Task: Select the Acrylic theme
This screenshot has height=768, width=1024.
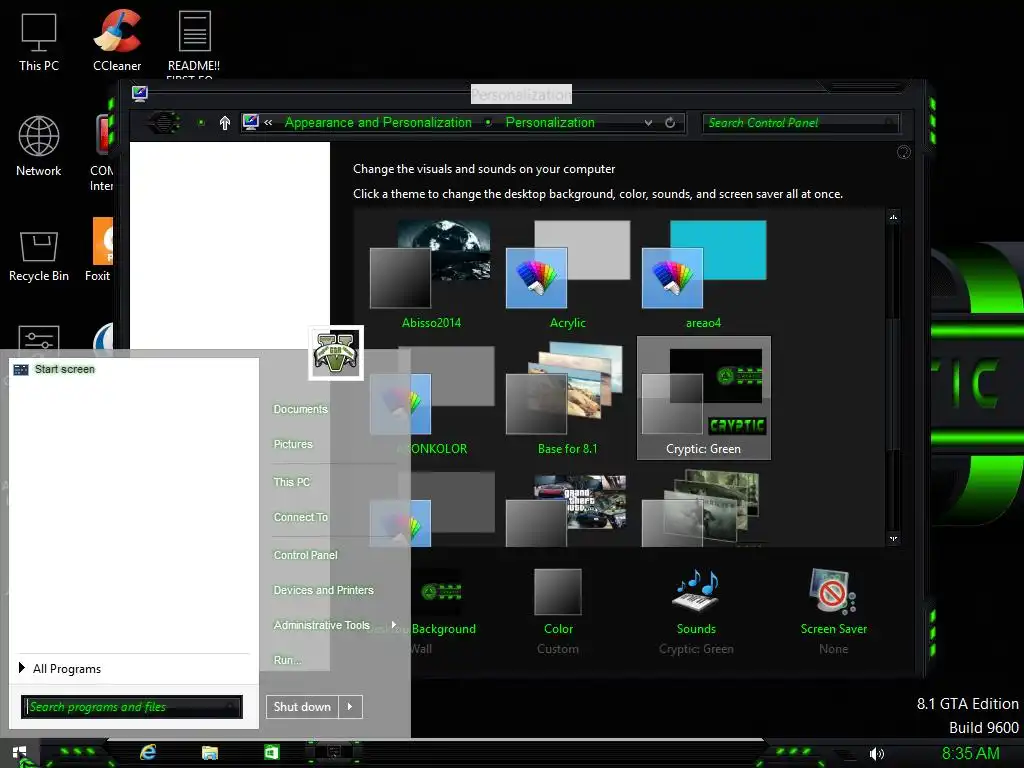Action: pos(568,274)
